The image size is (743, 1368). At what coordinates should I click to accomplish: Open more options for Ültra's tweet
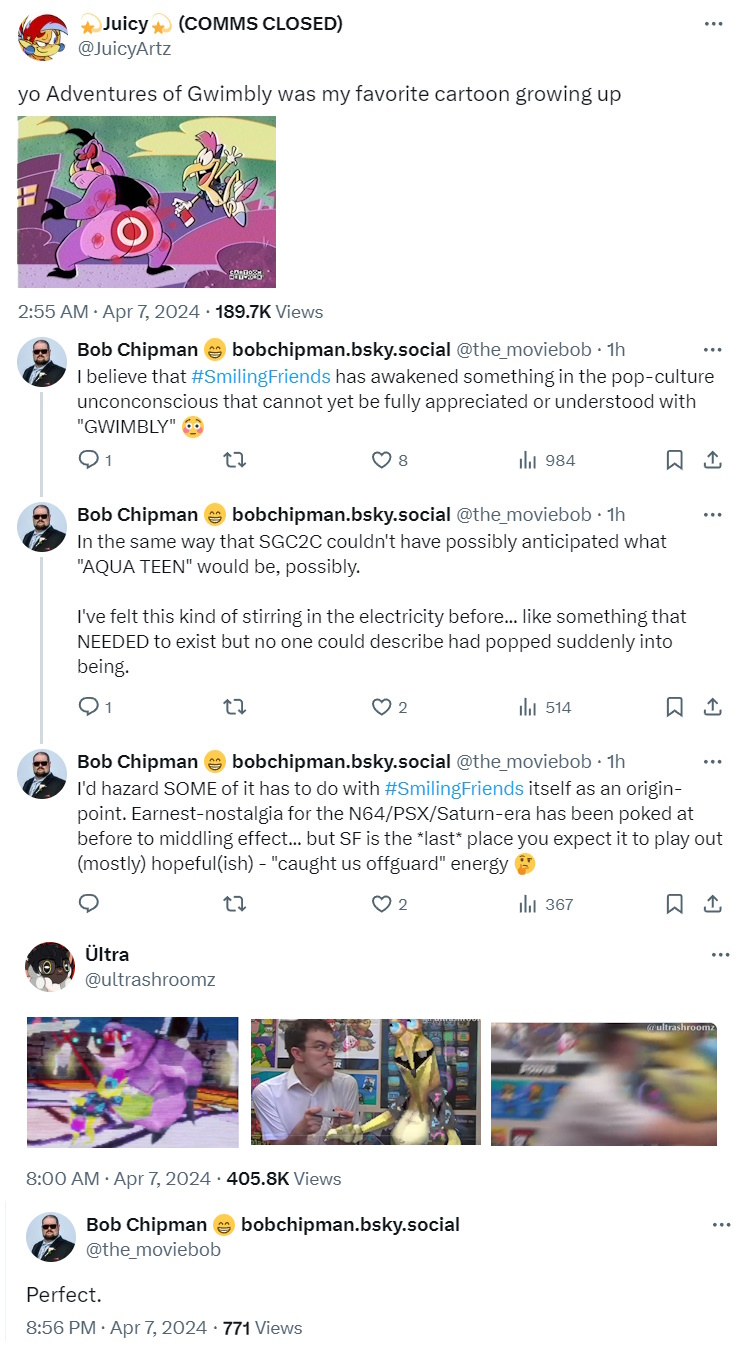tap(720, 955)
